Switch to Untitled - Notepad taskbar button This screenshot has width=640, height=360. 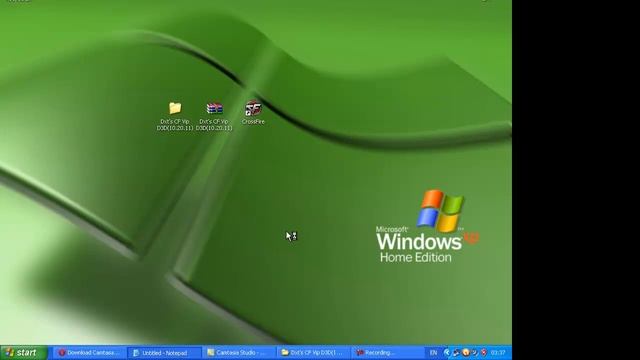pyautogui.click(x=164, y=353)
